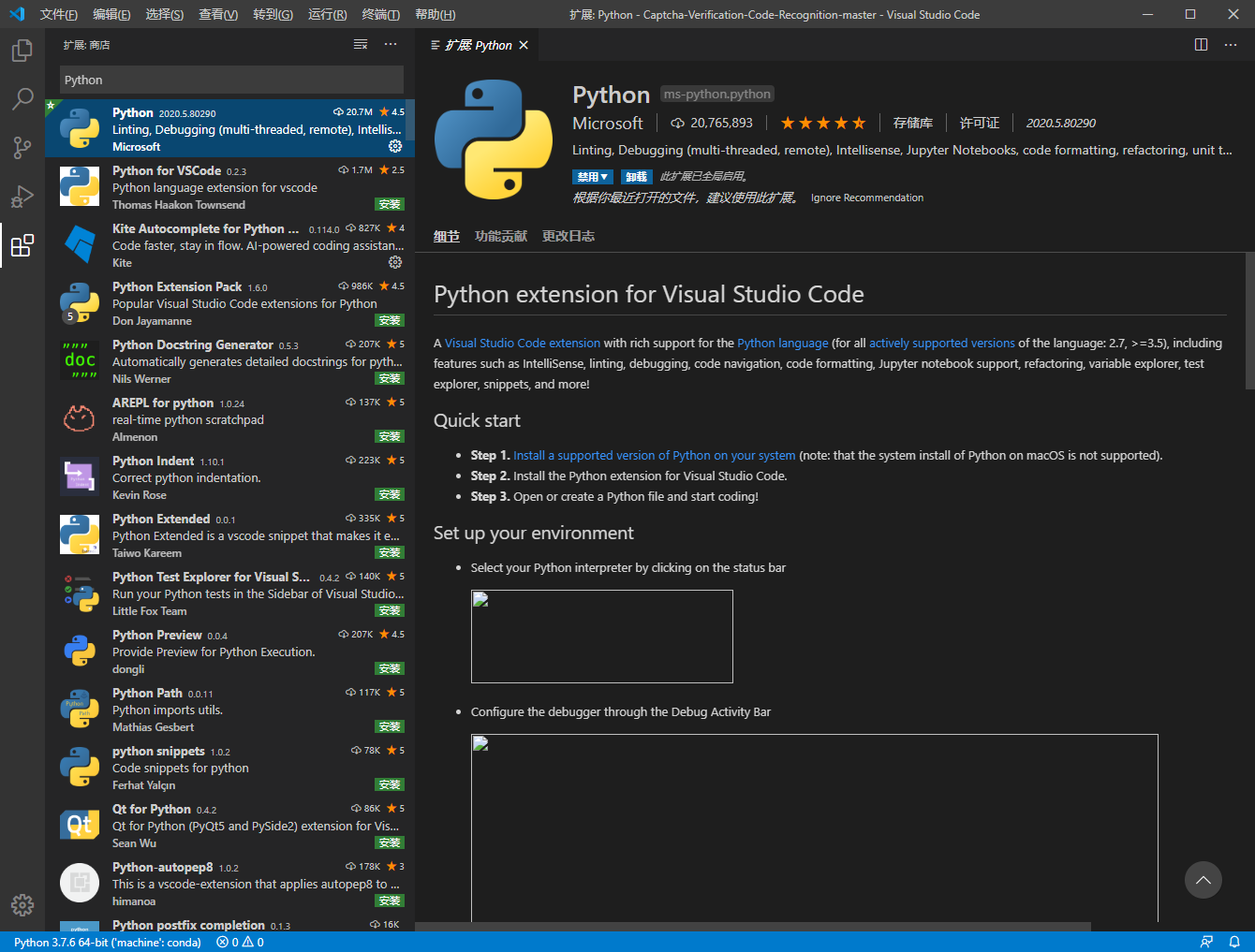
Task: Open the Run and Debug view
Action: tap(22, 197)
